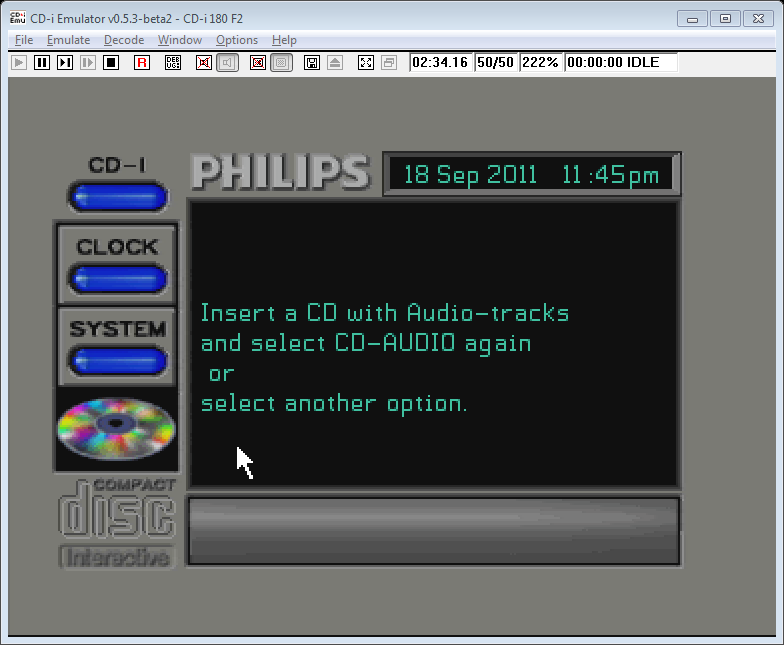Select the blue SYSTEM button
The width and height of the screenshot is (784, 645).
coord(118,360)
